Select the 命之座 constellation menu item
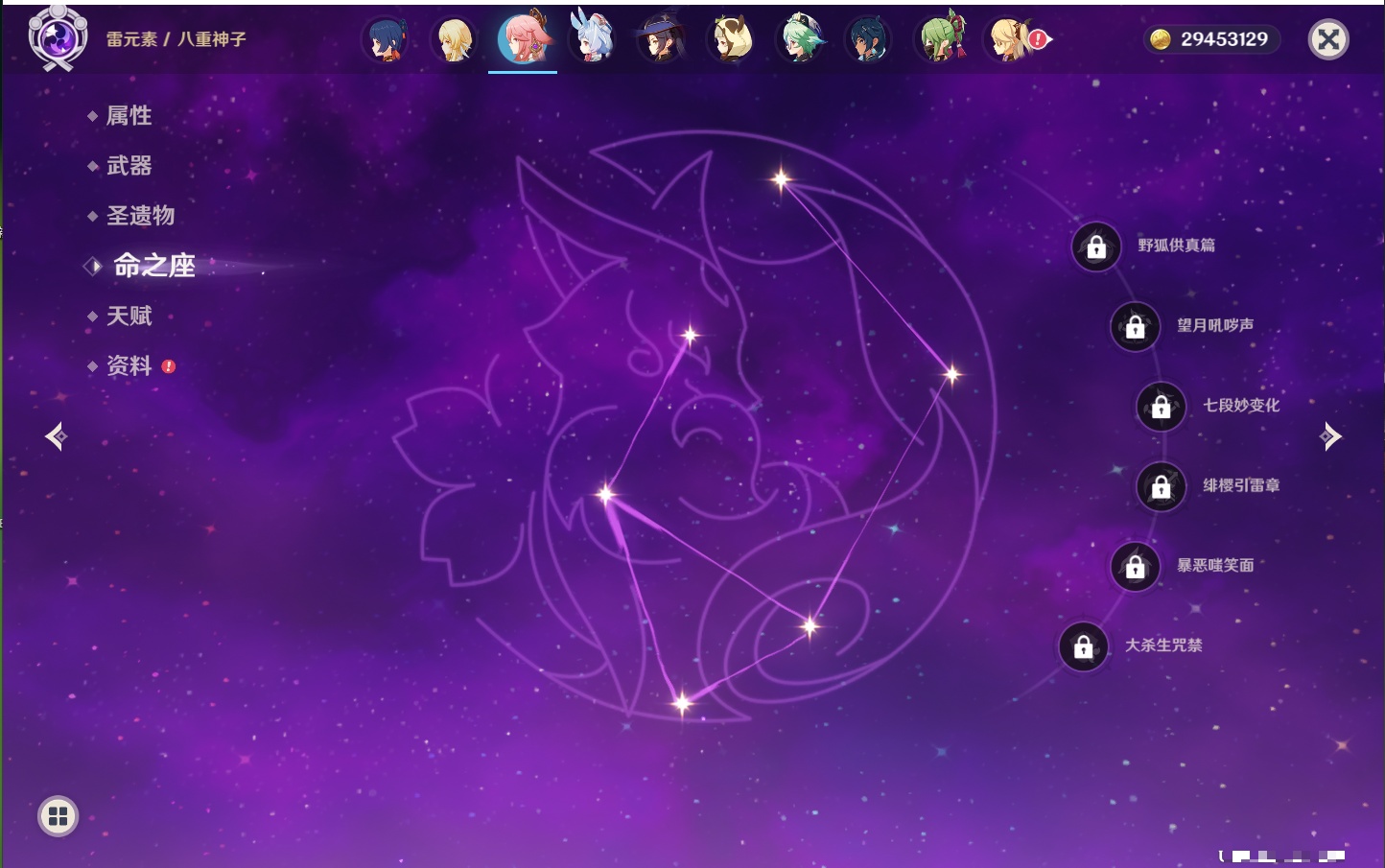1385x868 pixels. 153,266
